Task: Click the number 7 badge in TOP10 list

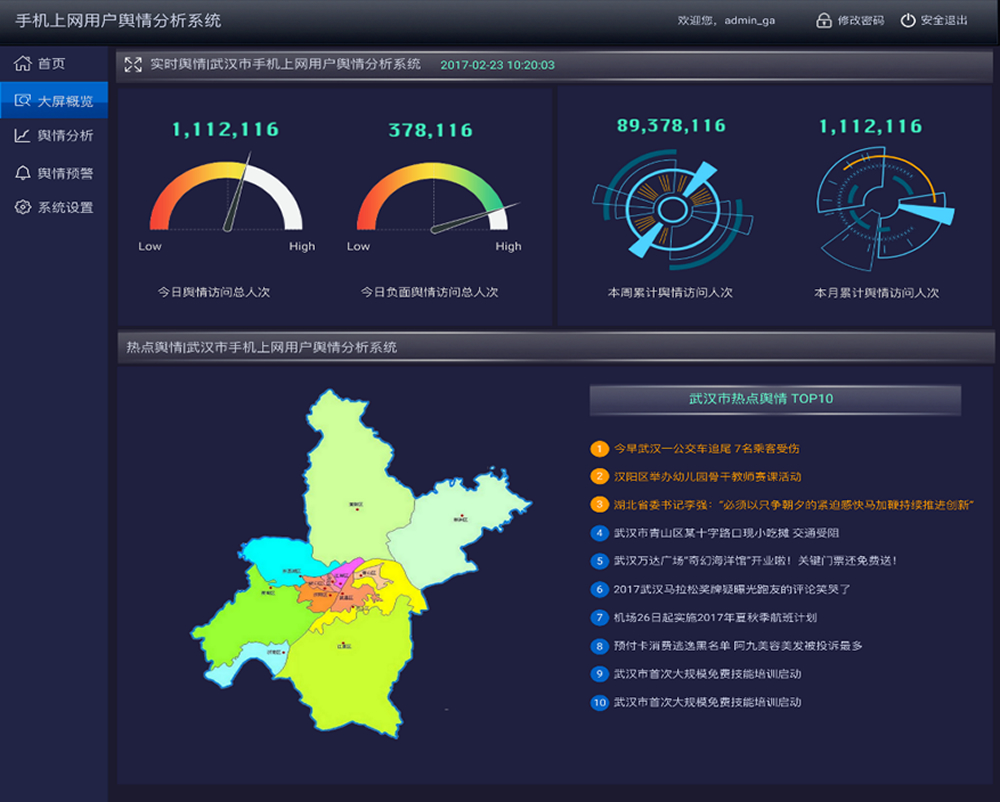Action: [600, 618]
